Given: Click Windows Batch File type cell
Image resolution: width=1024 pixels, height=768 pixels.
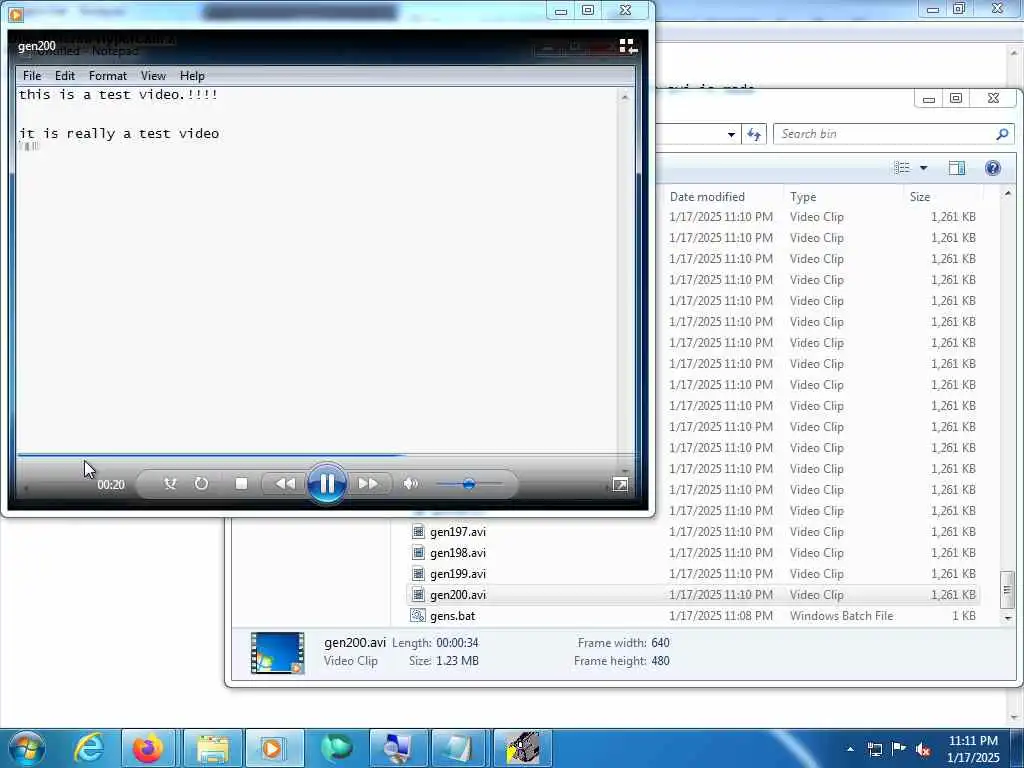Looking at the screenshot, I should [841, 615].
